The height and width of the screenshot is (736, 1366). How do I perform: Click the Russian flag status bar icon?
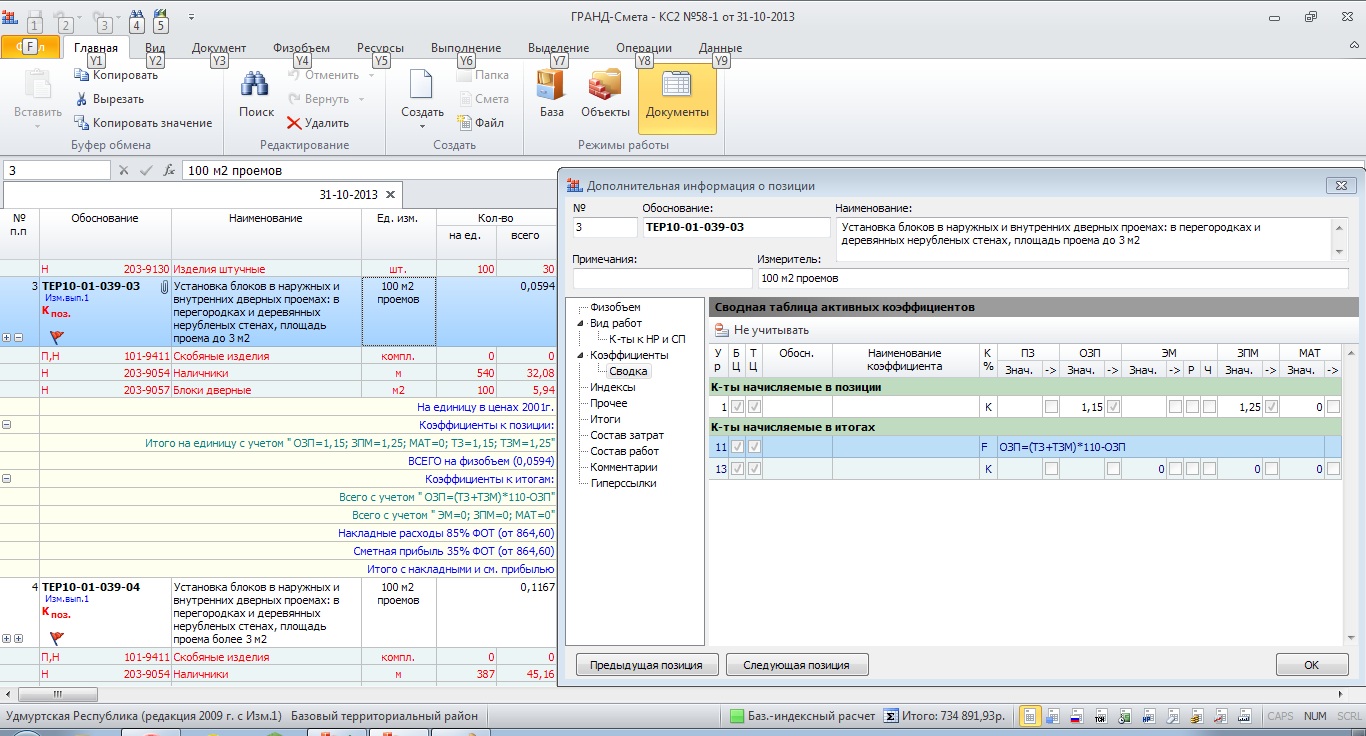pyautogui.click(x=1077, y=716)
